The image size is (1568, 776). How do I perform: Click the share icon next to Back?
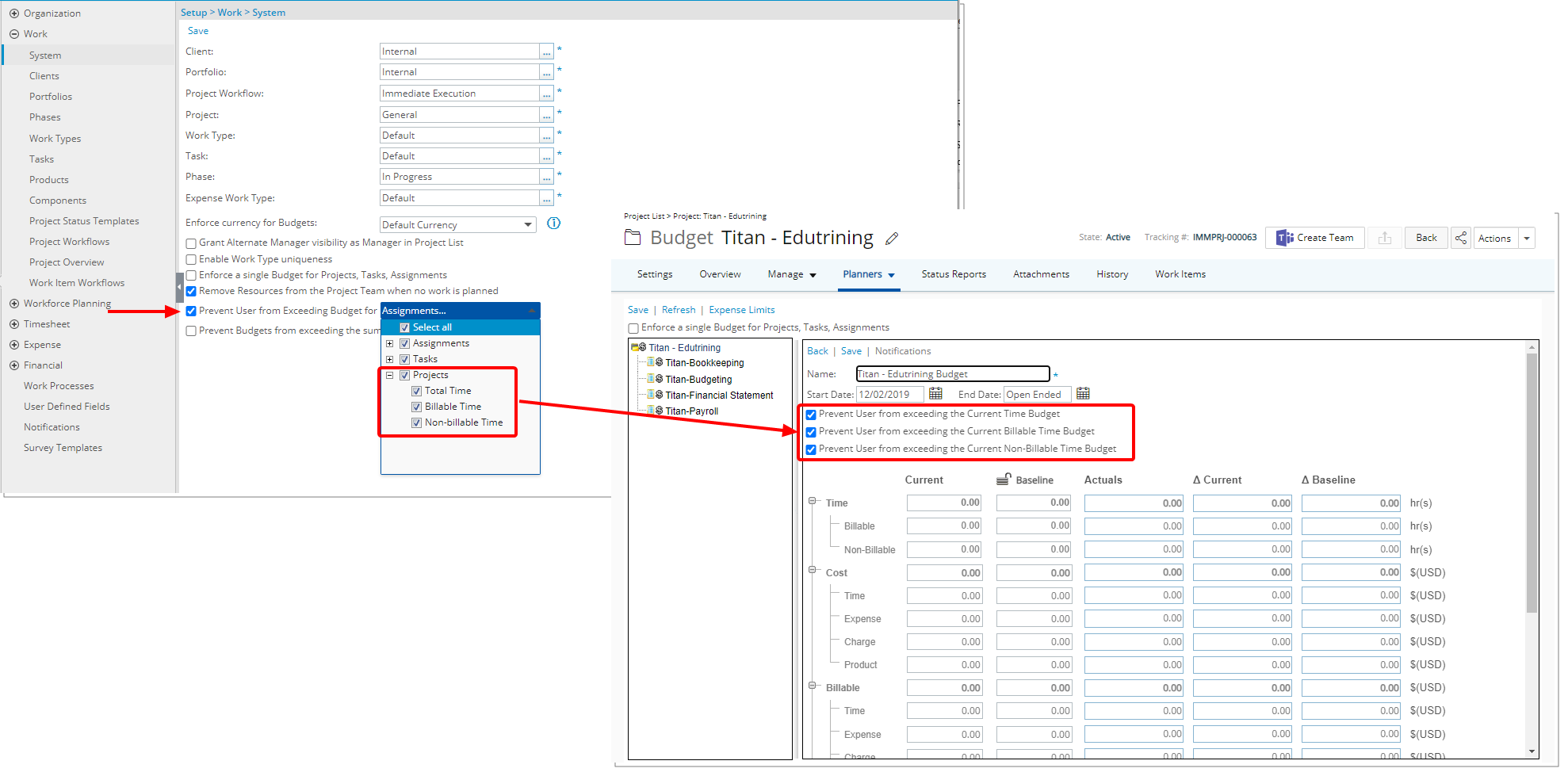coord(1460,238)
